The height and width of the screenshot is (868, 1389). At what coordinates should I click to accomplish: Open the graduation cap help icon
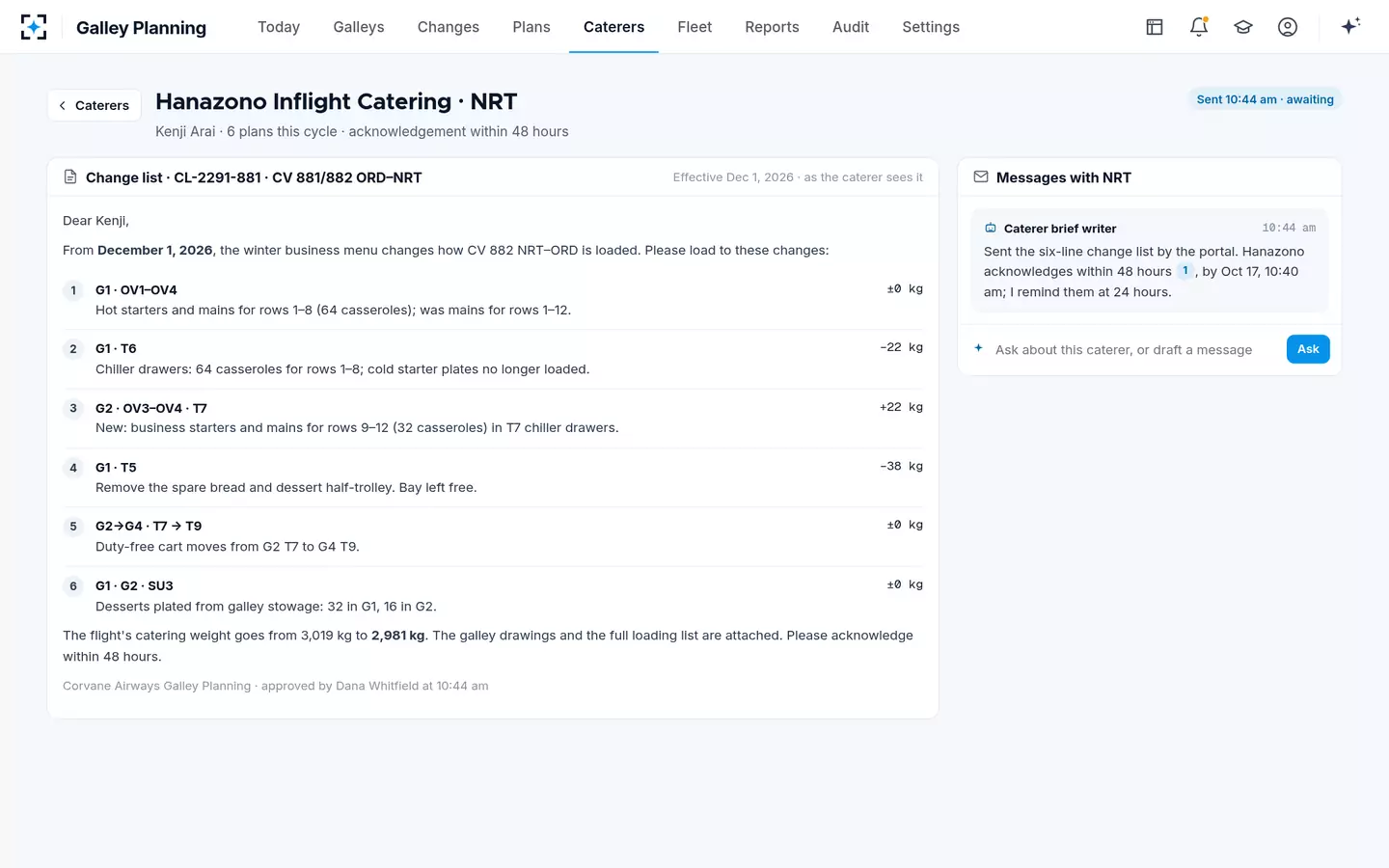[x=1243, y=27]
